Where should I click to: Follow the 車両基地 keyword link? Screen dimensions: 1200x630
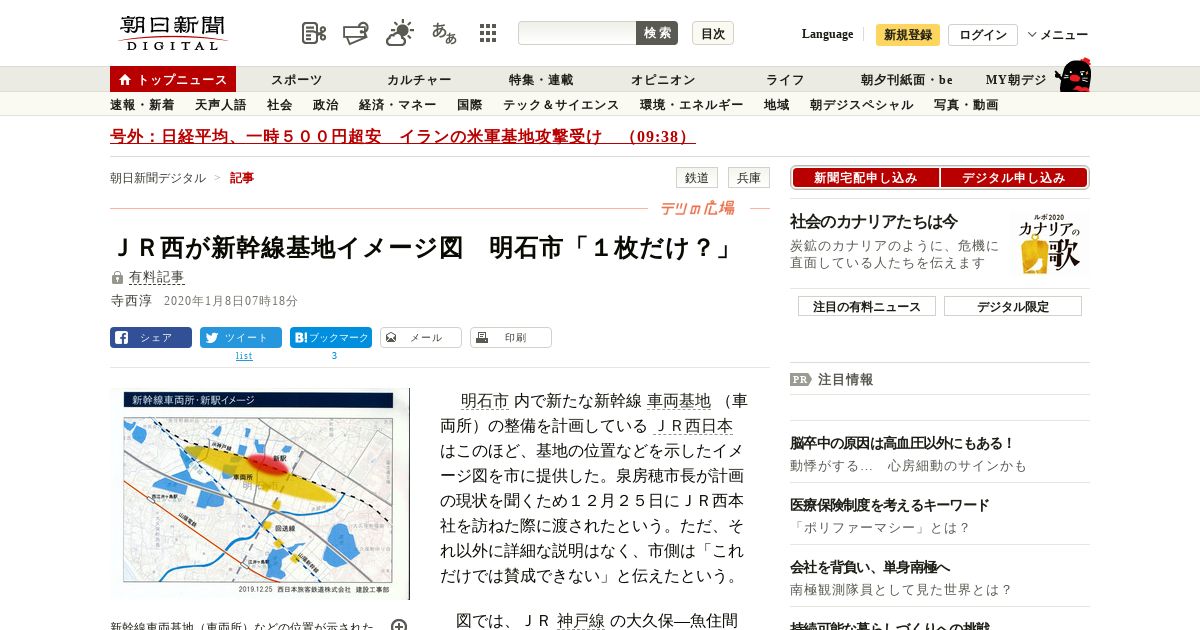pyautogui.click(x=679, y=401)
